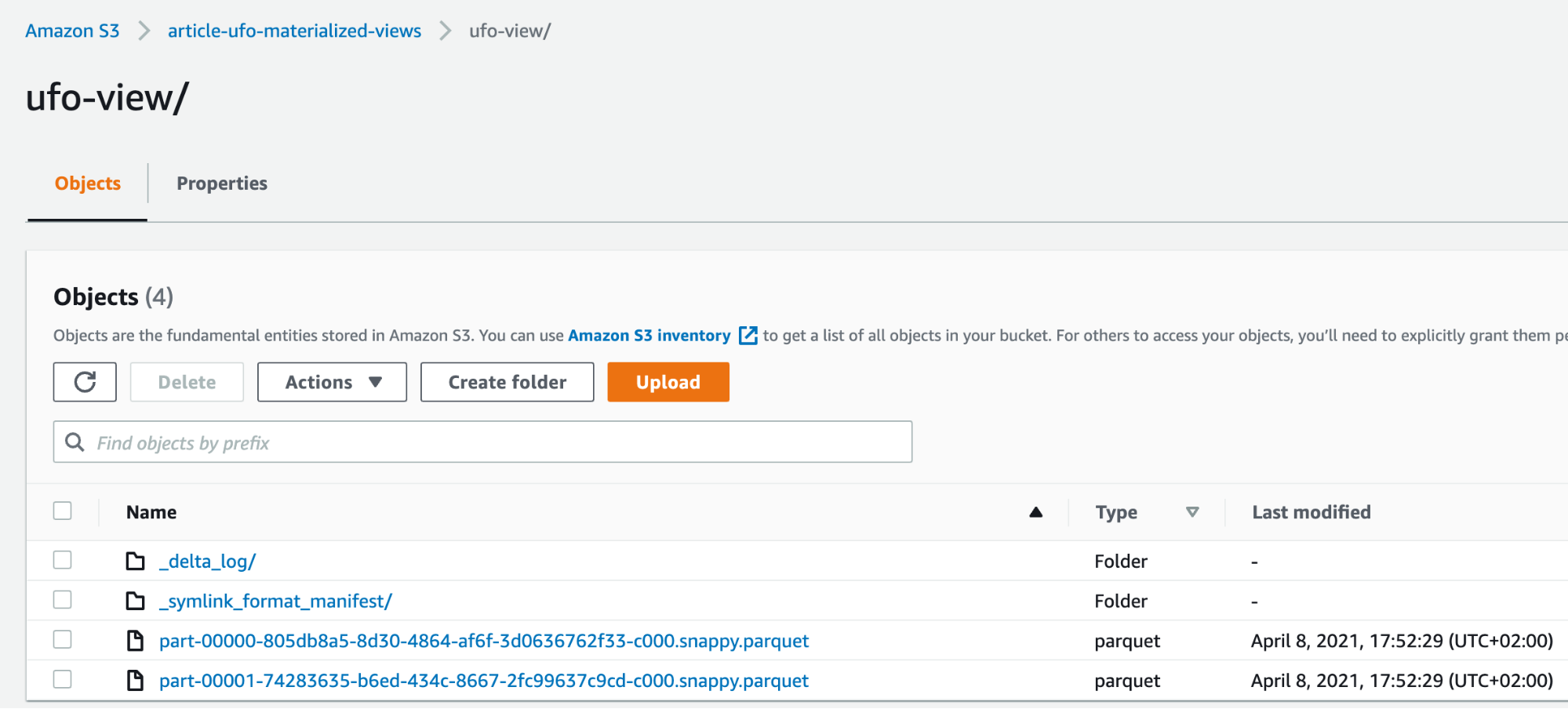Select the Objects tab
Viewport: 1568px width, 709px height.
click(88, 184)
